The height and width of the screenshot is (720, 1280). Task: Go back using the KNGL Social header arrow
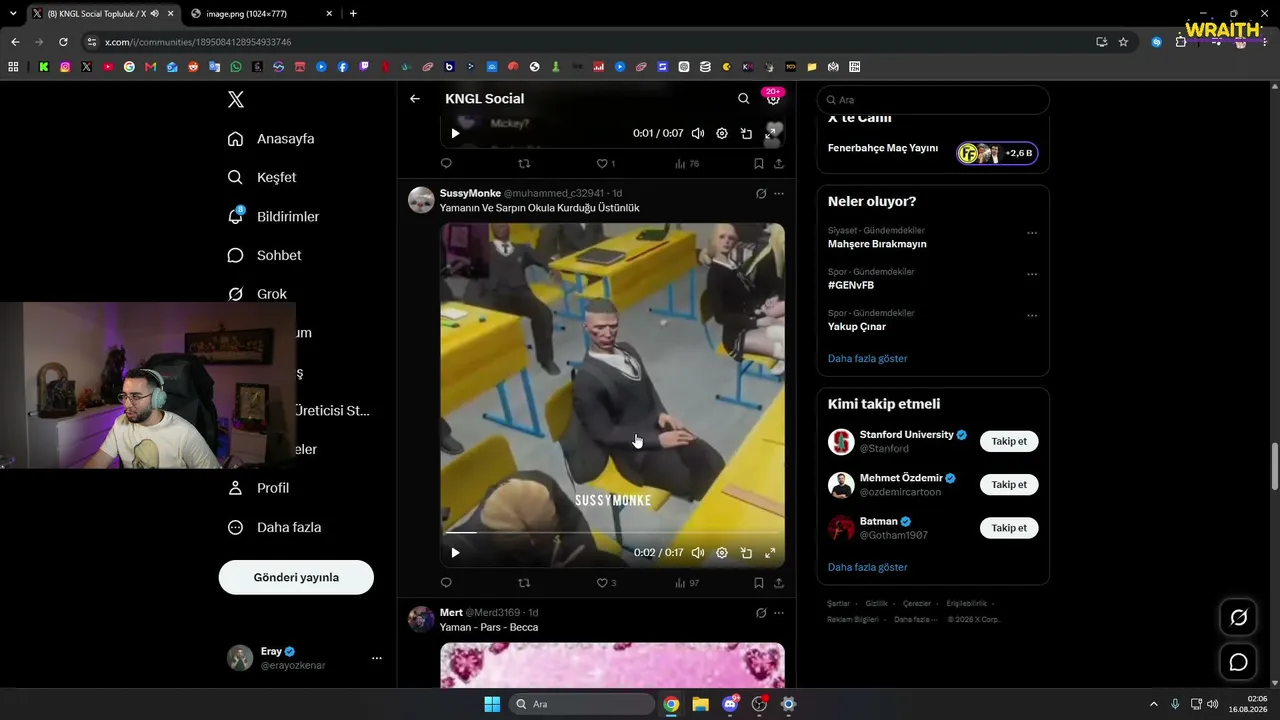[415, 99]
